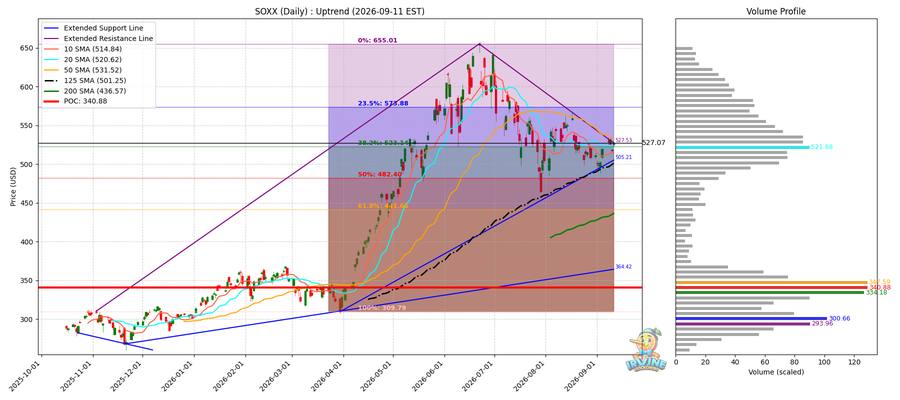Image resolution: width=900 pixels, height=400 pixels.
Task: Click the '300.66' volume profile label
Action: pos(839,319)
